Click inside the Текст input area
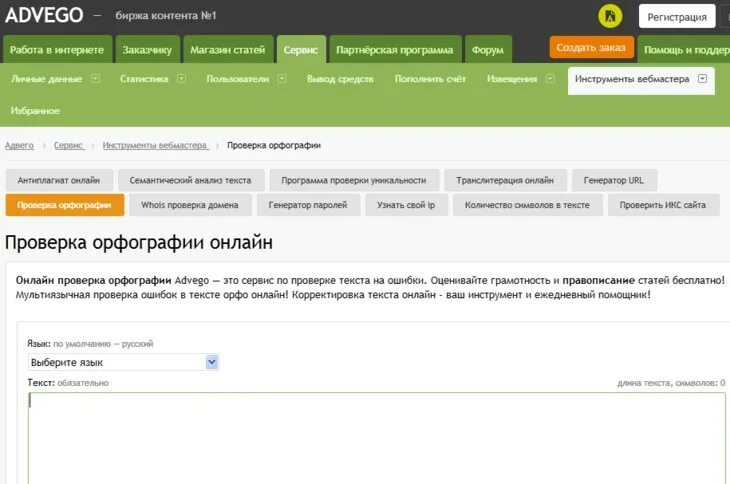Image resolution: width=730 pixels, height=484 pixels. pos(377,437)
